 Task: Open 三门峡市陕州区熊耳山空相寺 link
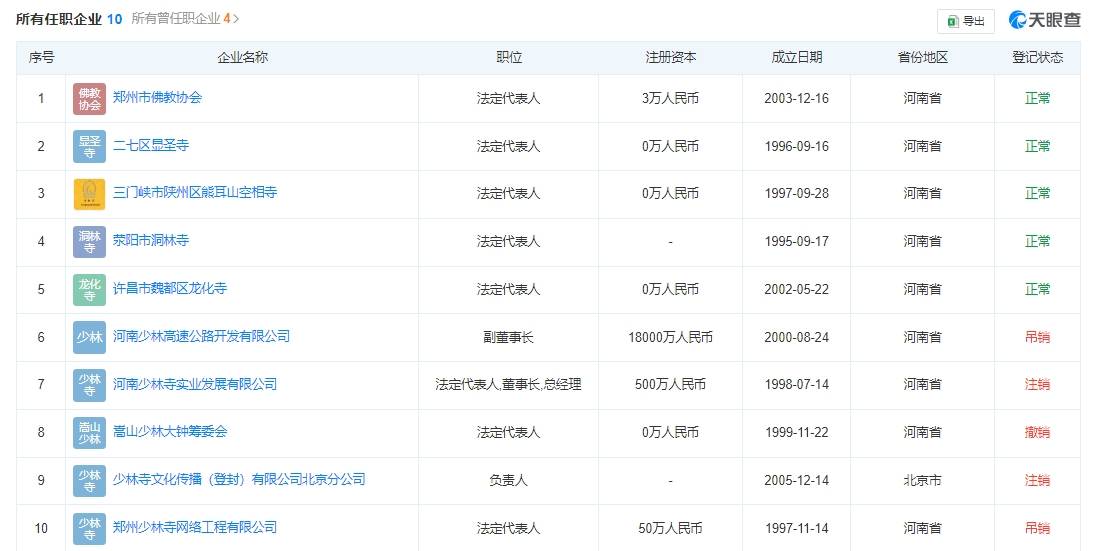point(194,193)
